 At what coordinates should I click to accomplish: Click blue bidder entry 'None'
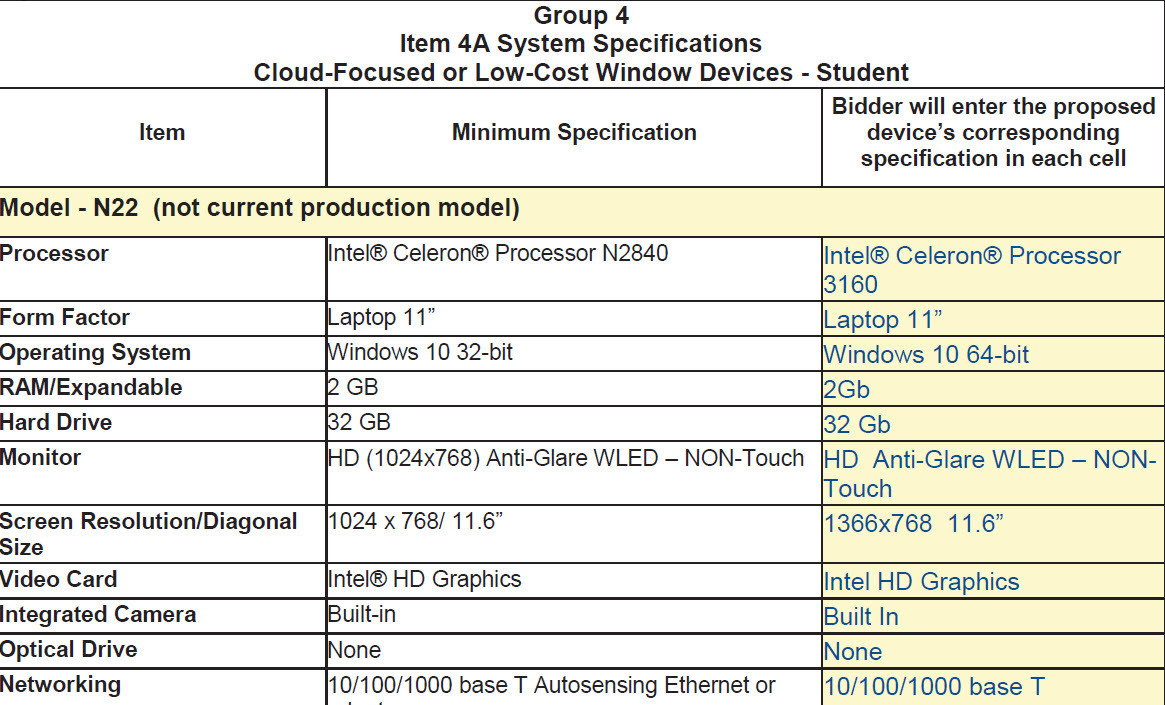853,652
